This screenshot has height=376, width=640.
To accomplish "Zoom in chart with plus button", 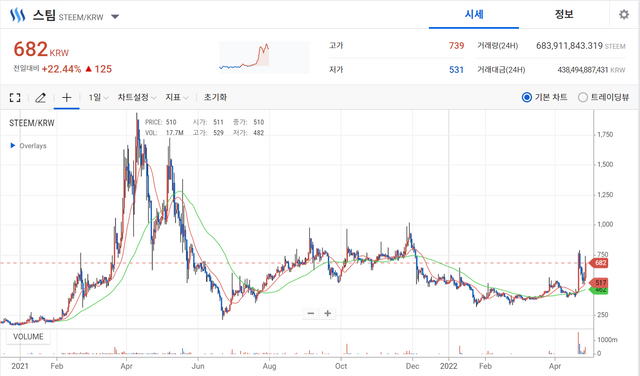I will (327, 314).
